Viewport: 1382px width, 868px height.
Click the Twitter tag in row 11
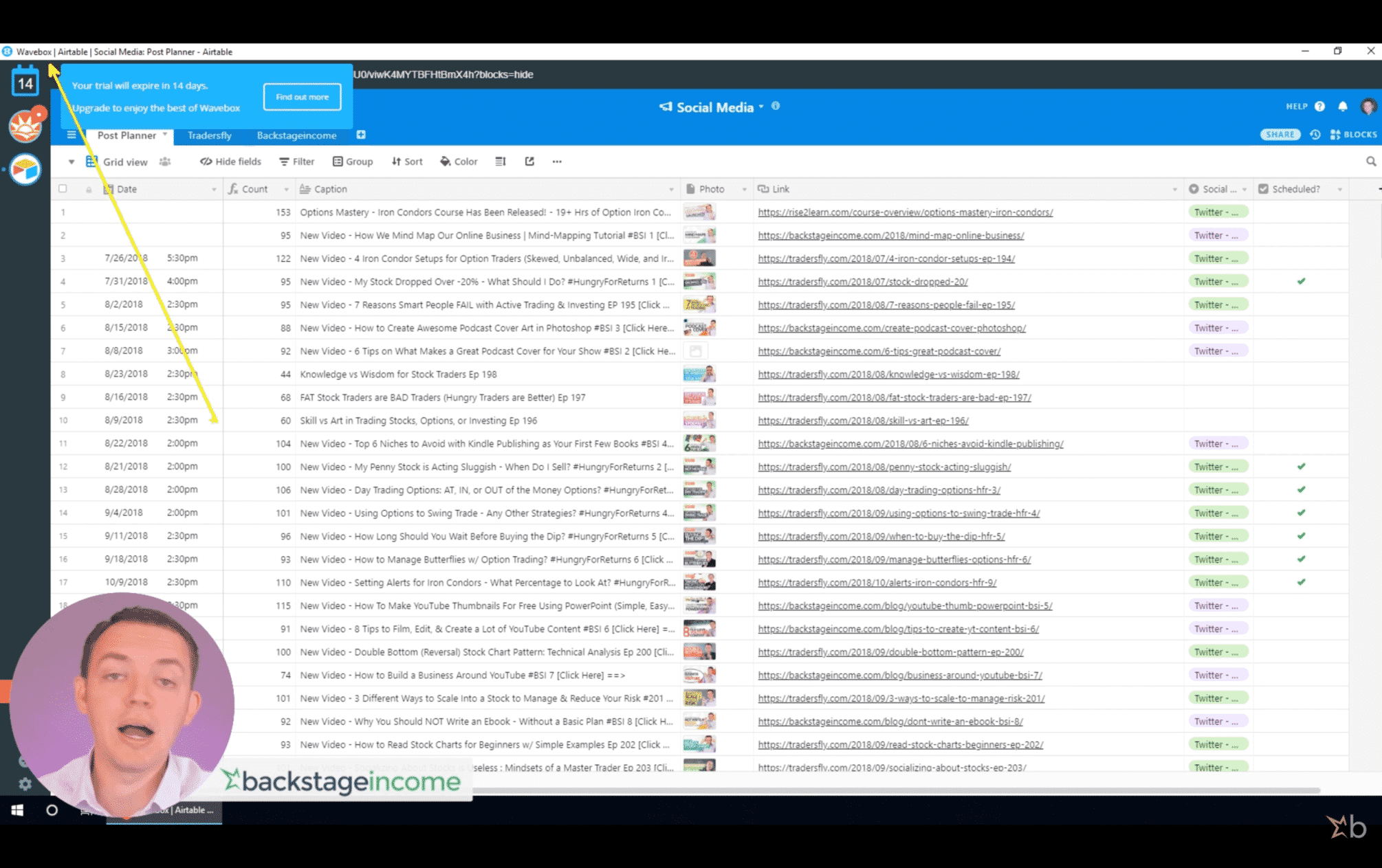click(x=1218, y=444)
